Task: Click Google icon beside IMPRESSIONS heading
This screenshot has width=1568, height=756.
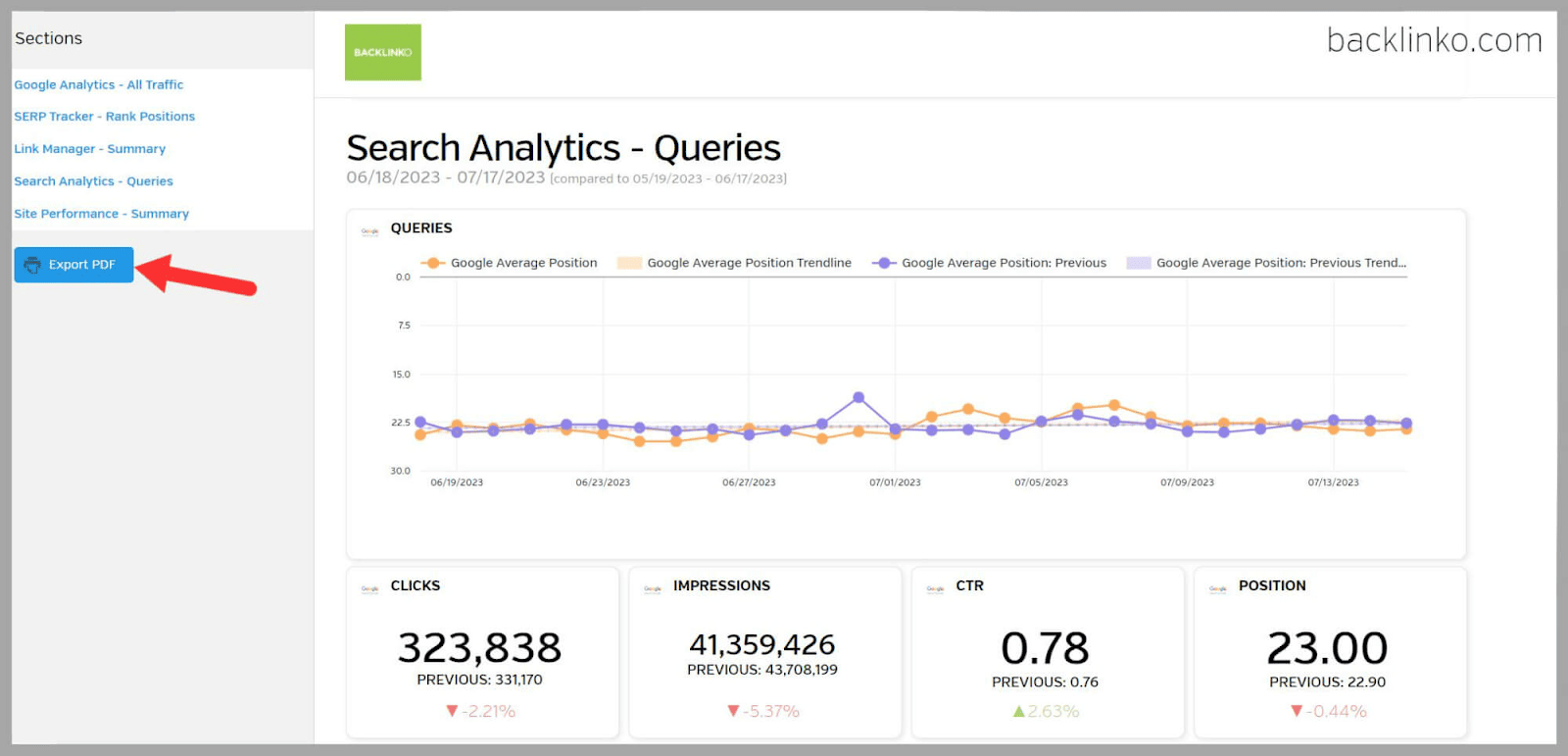Action: 652,588
